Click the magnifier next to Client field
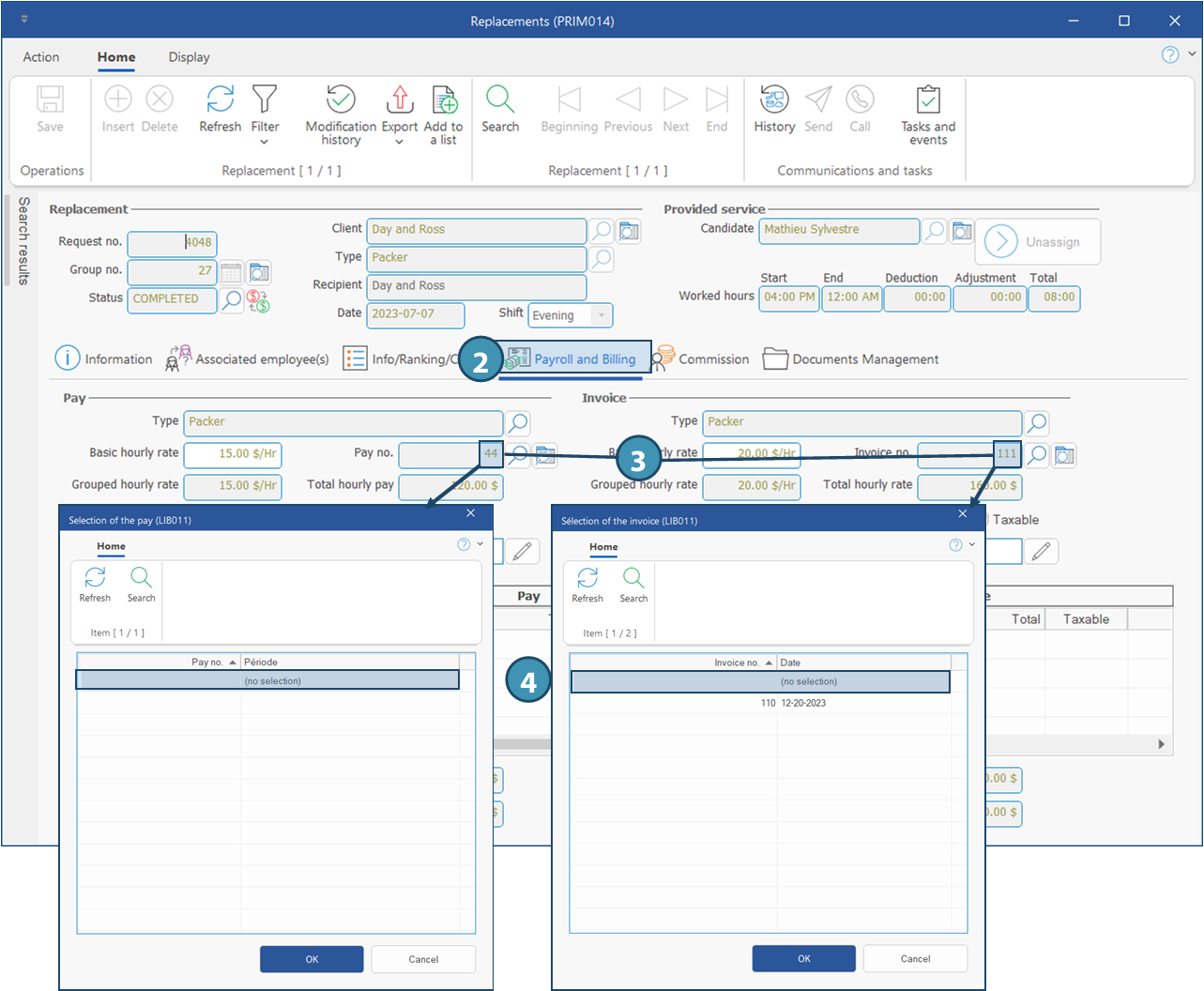The height and width of the screenshot is (991, 1204). click(x=602, y=230)
